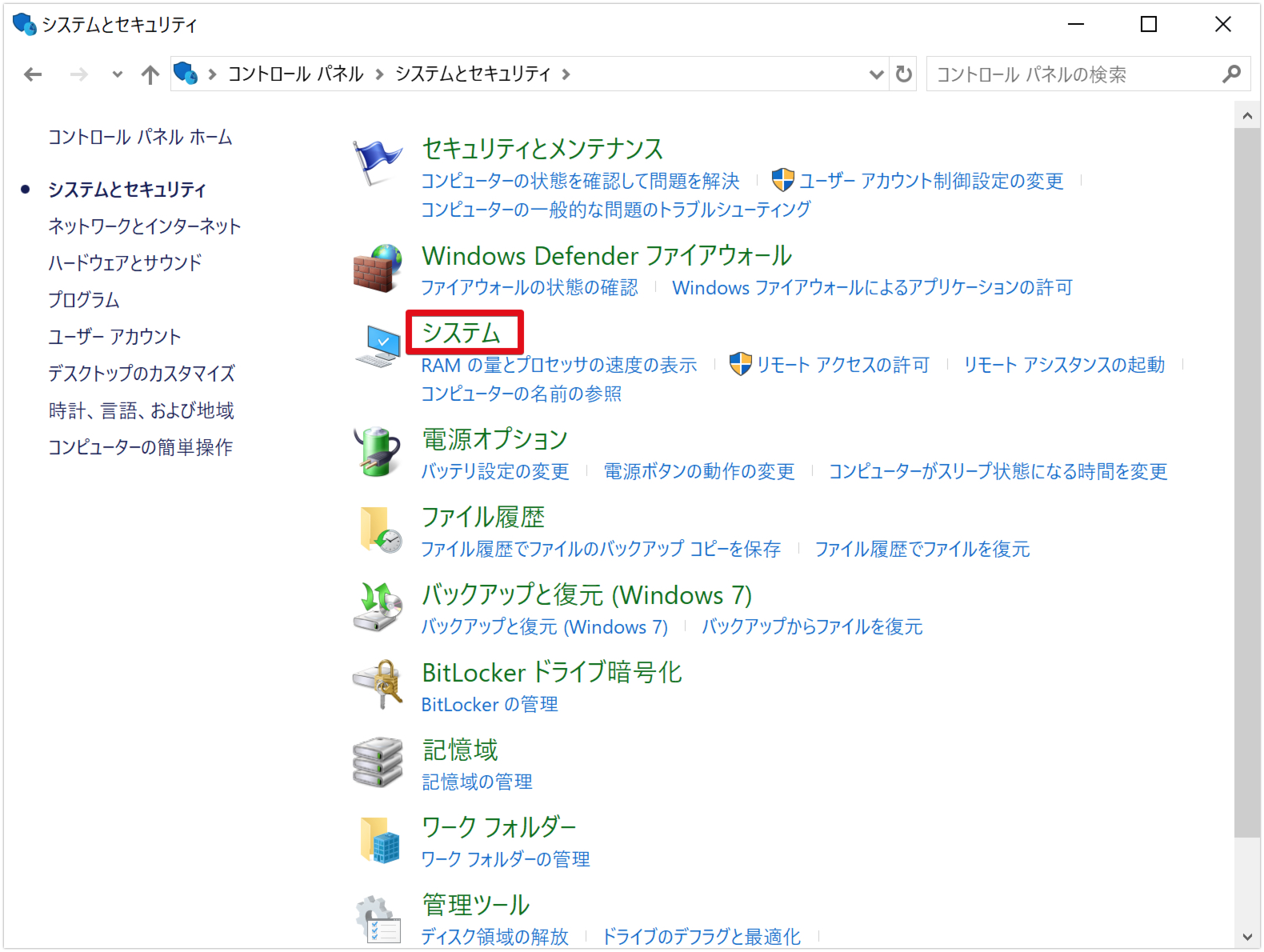Select システムとセキュリティ in the sidebar

[x=127, y=190]
